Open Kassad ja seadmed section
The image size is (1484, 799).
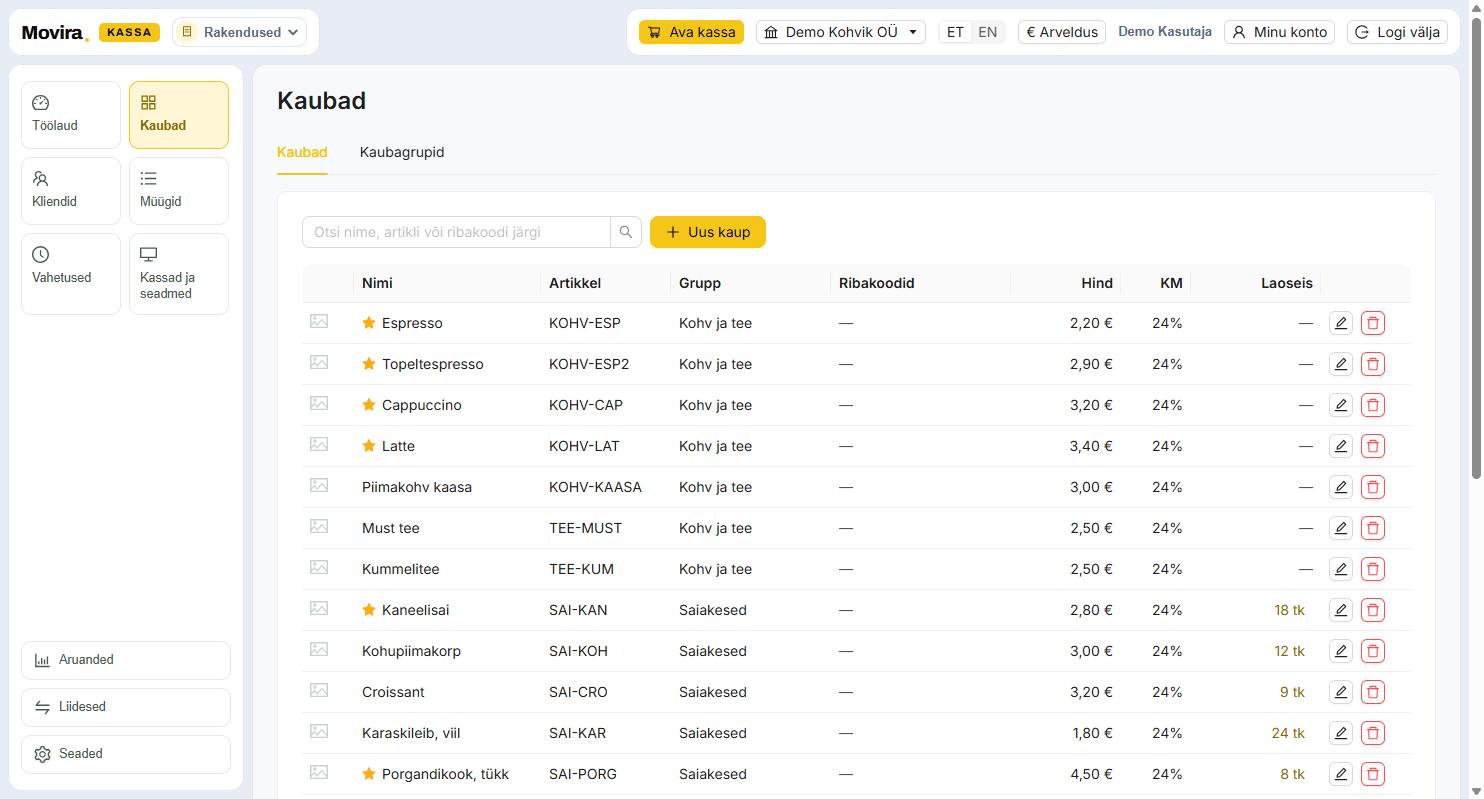179,274
